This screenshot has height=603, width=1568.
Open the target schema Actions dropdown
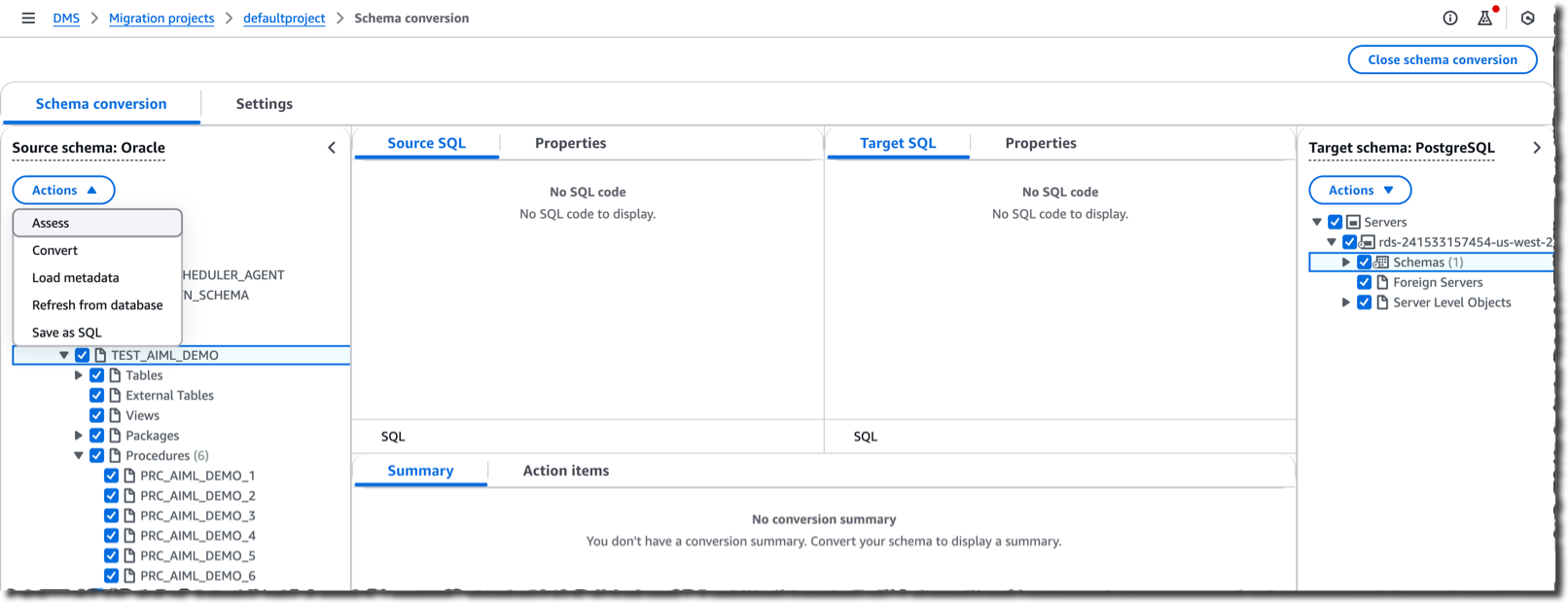1359,190
